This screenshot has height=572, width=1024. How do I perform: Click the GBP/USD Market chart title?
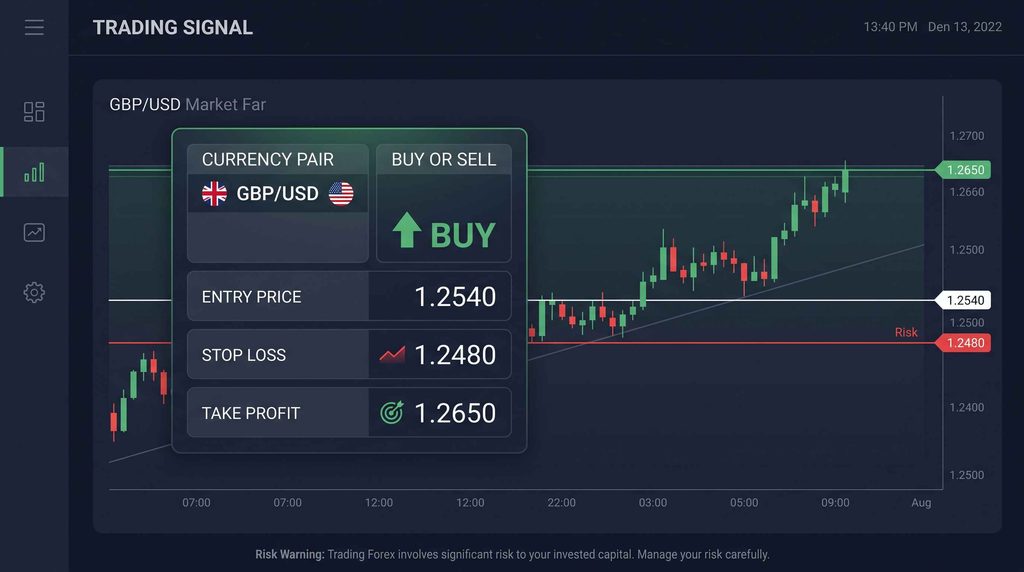click(187, 104)
